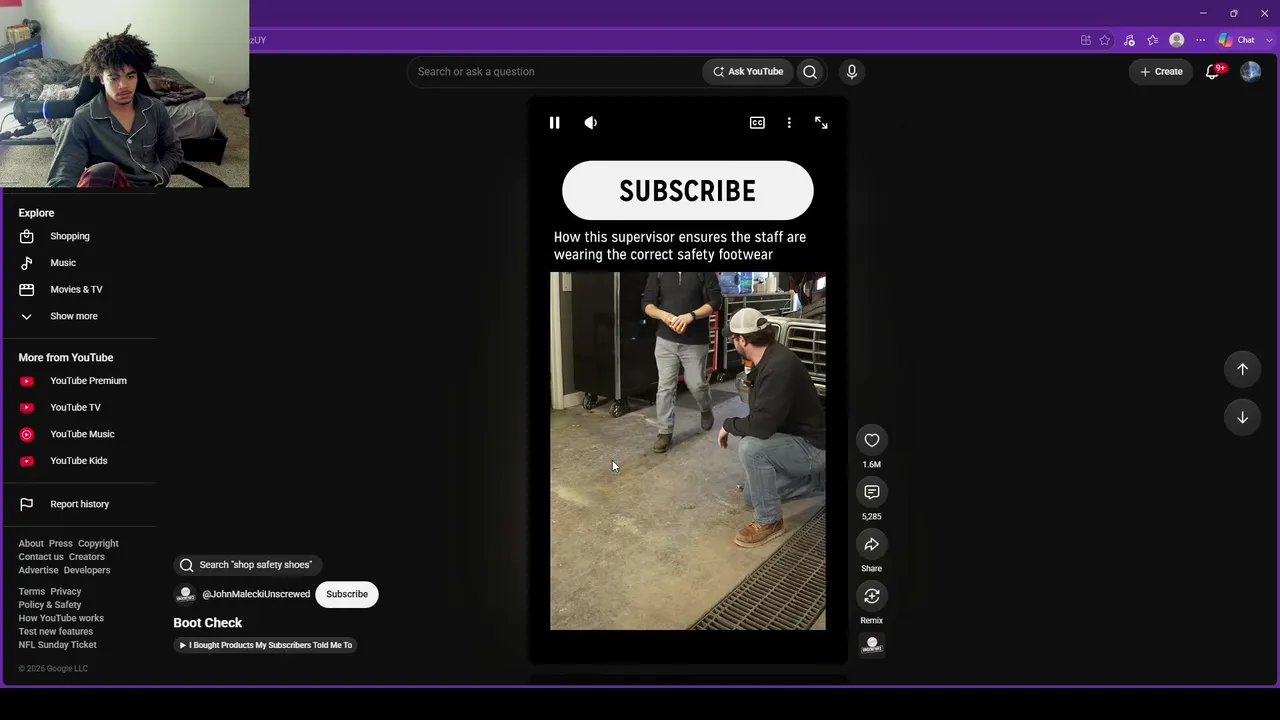Follow the Advertise footer link
This screenshot has width=1280, height=720.
pyautogui.click(x=38, y=570)
